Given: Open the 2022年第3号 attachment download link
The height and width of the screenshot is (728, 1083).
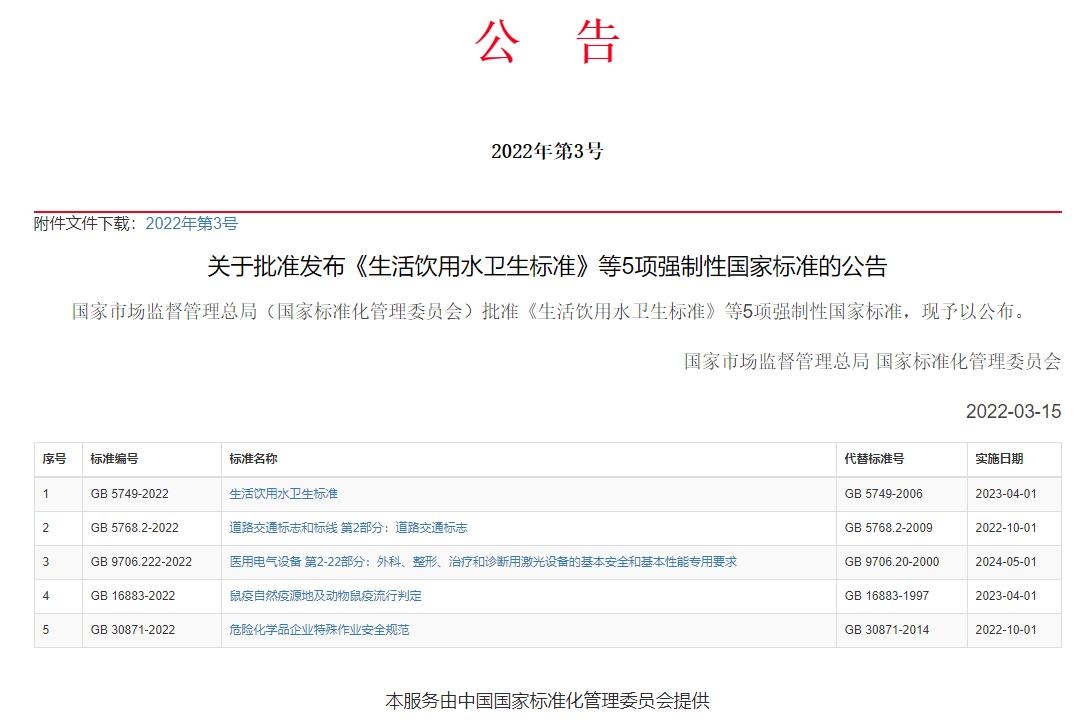Looking at the screenshot, I should click(191, 224).
